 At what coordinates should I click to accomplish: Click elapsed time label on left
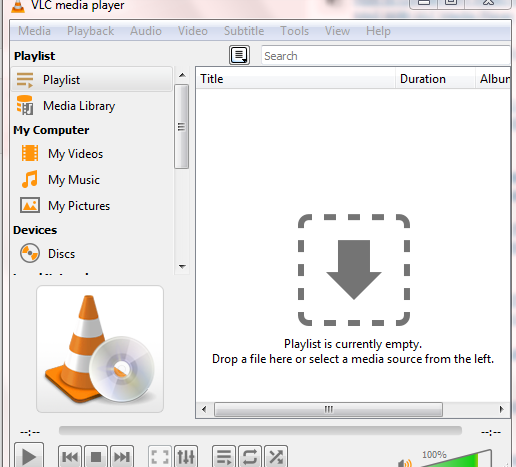click(x=30, y=432)
